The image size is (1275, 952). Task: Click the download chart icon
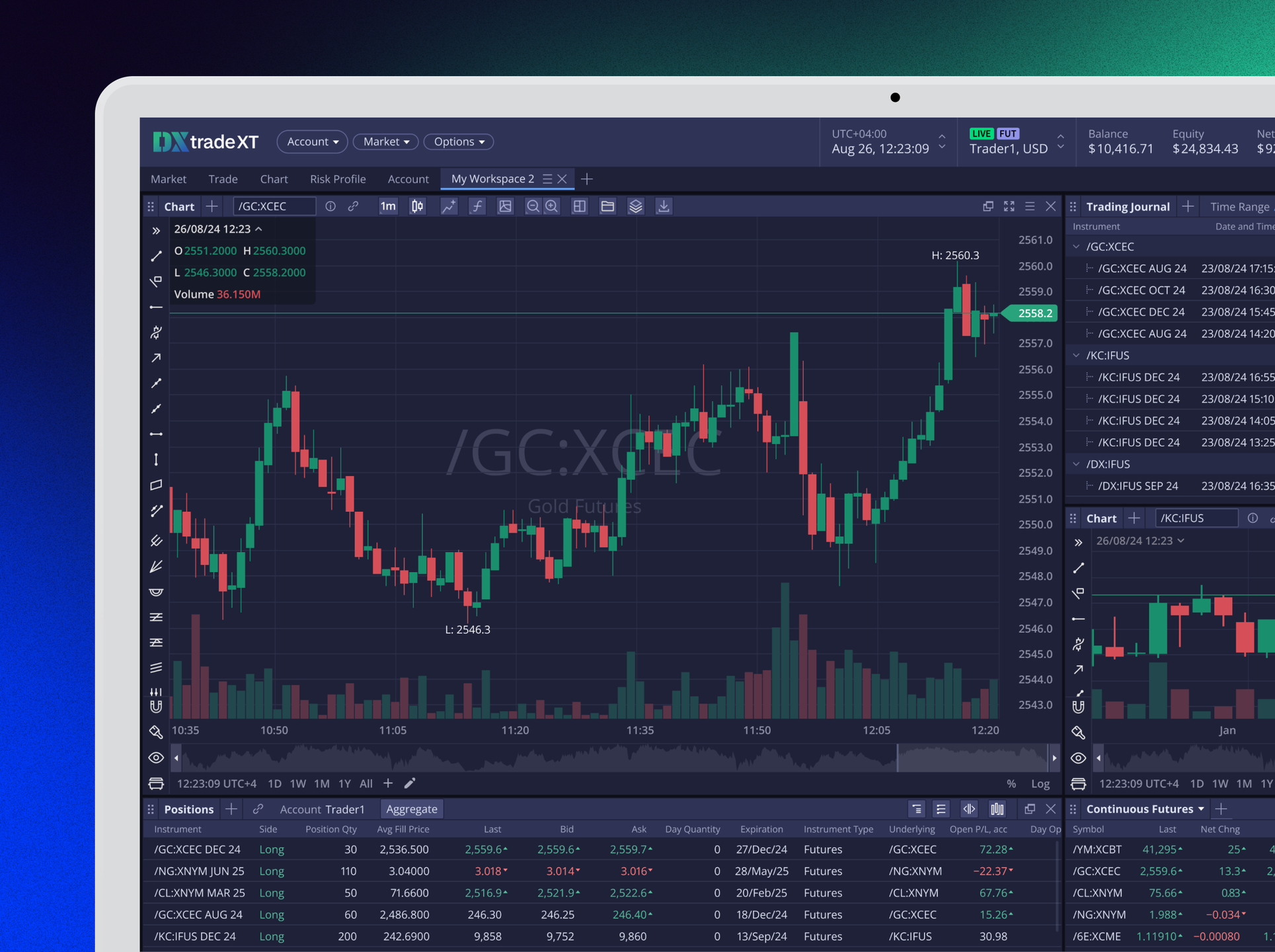click(663, 206)
